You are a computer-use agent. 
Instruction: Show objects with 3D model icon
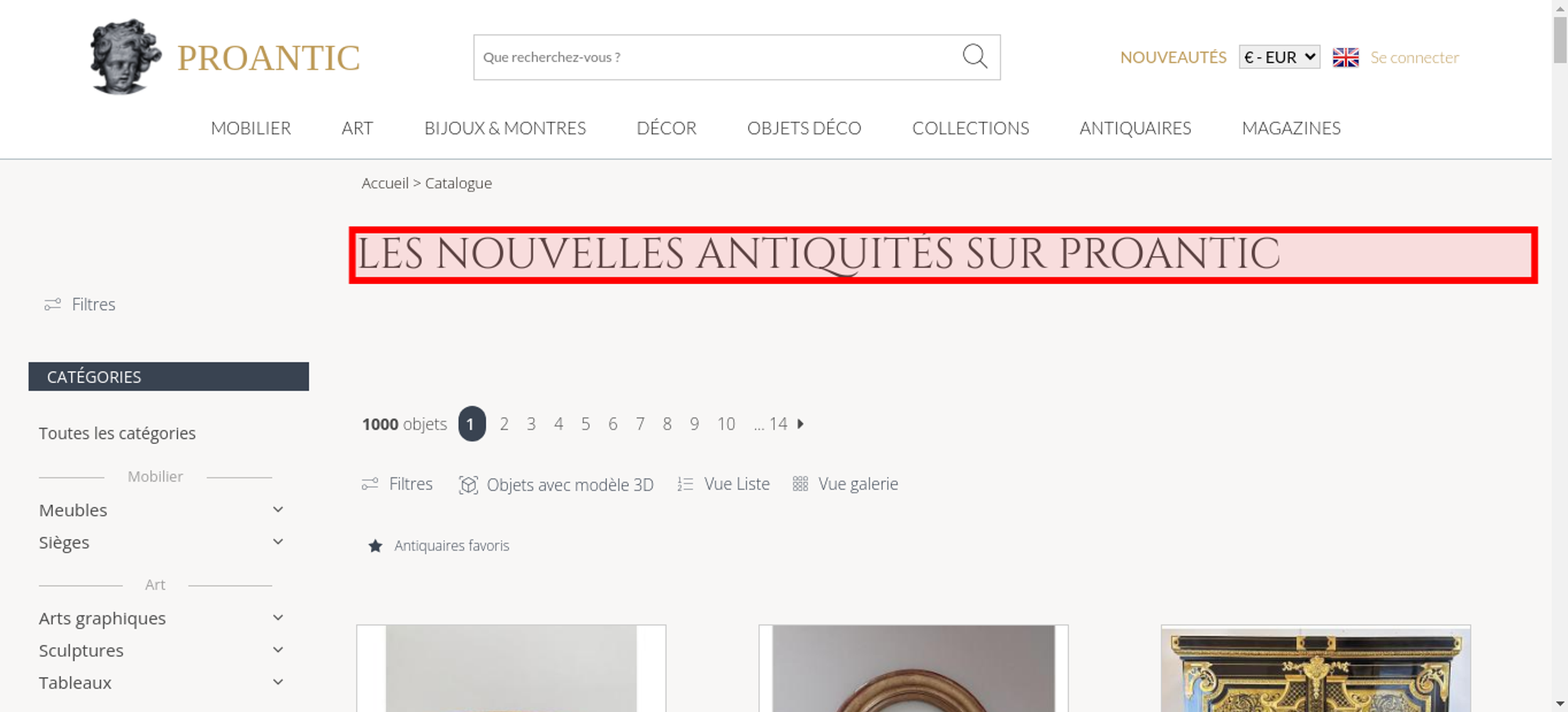468,485
